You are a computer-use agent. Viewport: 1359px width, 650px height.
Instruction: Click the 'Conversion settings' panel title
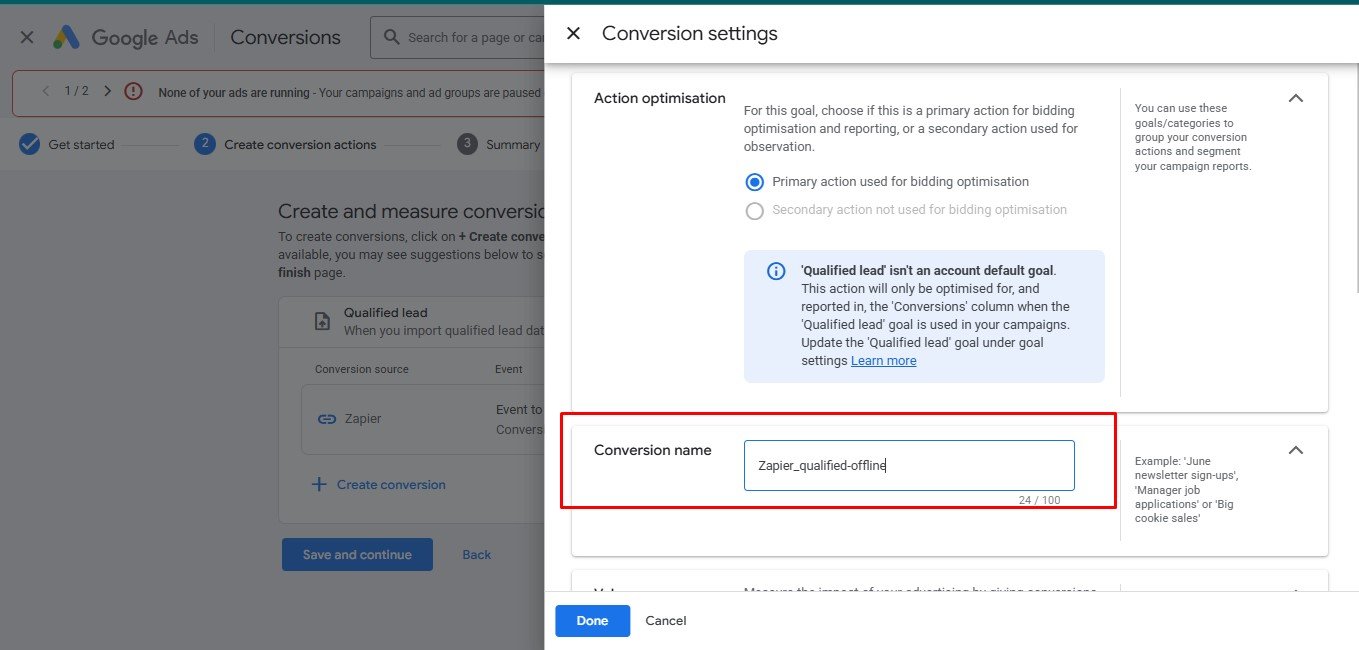click(690, 34)
